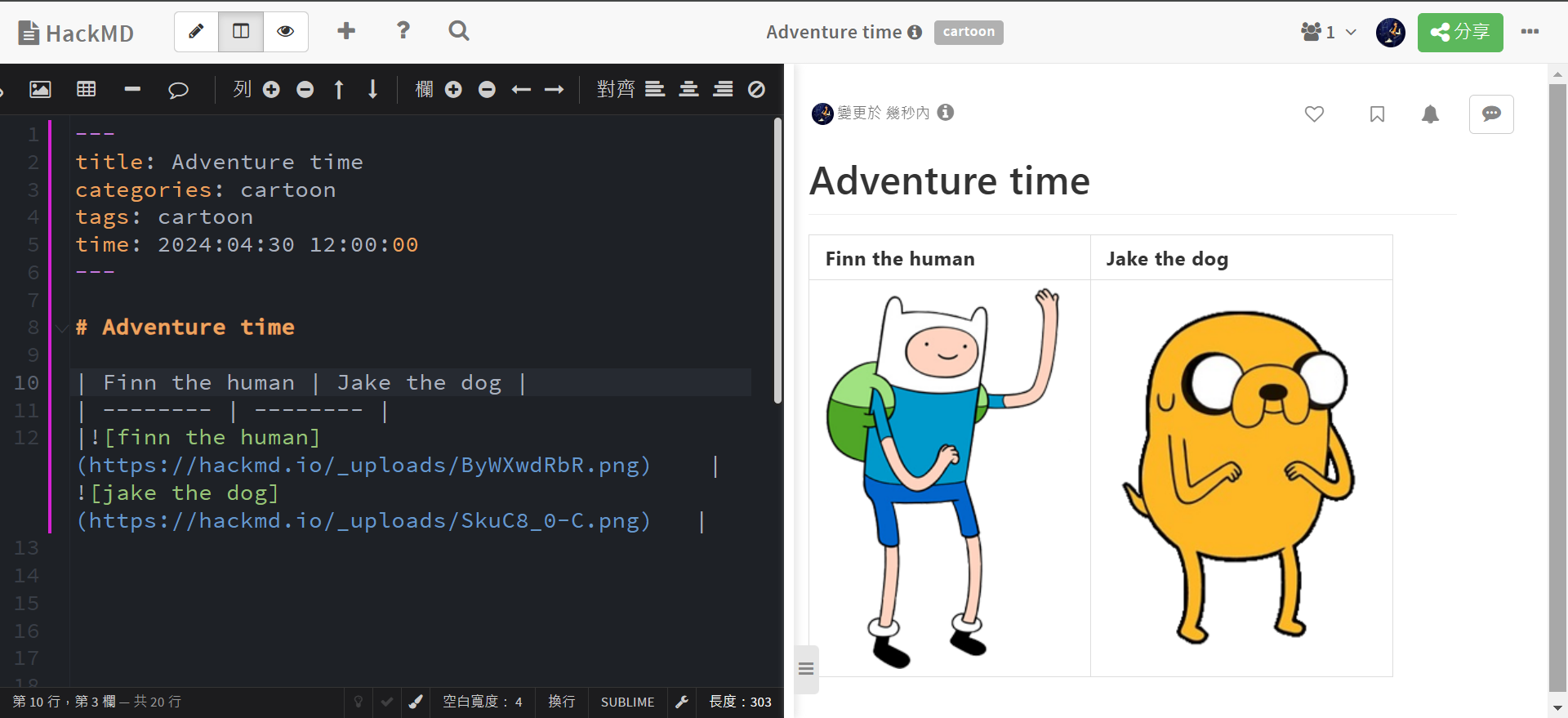1568x718 pixels.
Task: Align table column left
Action: tap(655, 89)
